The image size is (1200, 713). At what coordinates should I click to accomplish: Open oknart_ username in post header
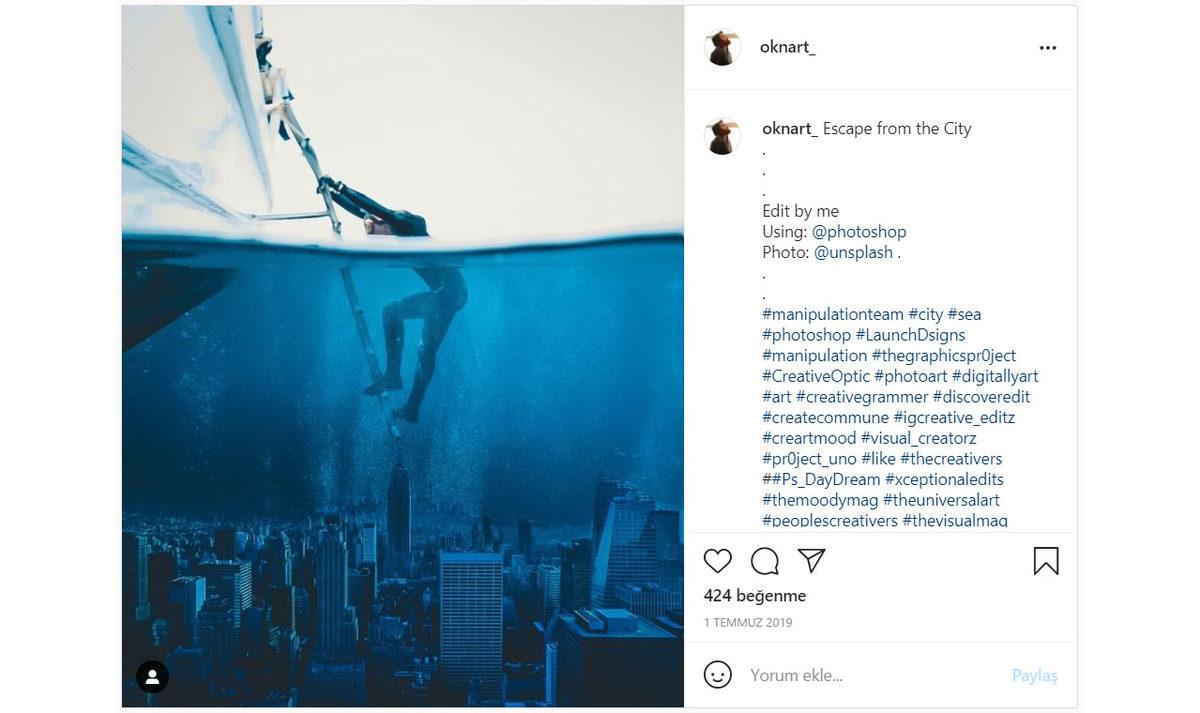click(787, 47)
